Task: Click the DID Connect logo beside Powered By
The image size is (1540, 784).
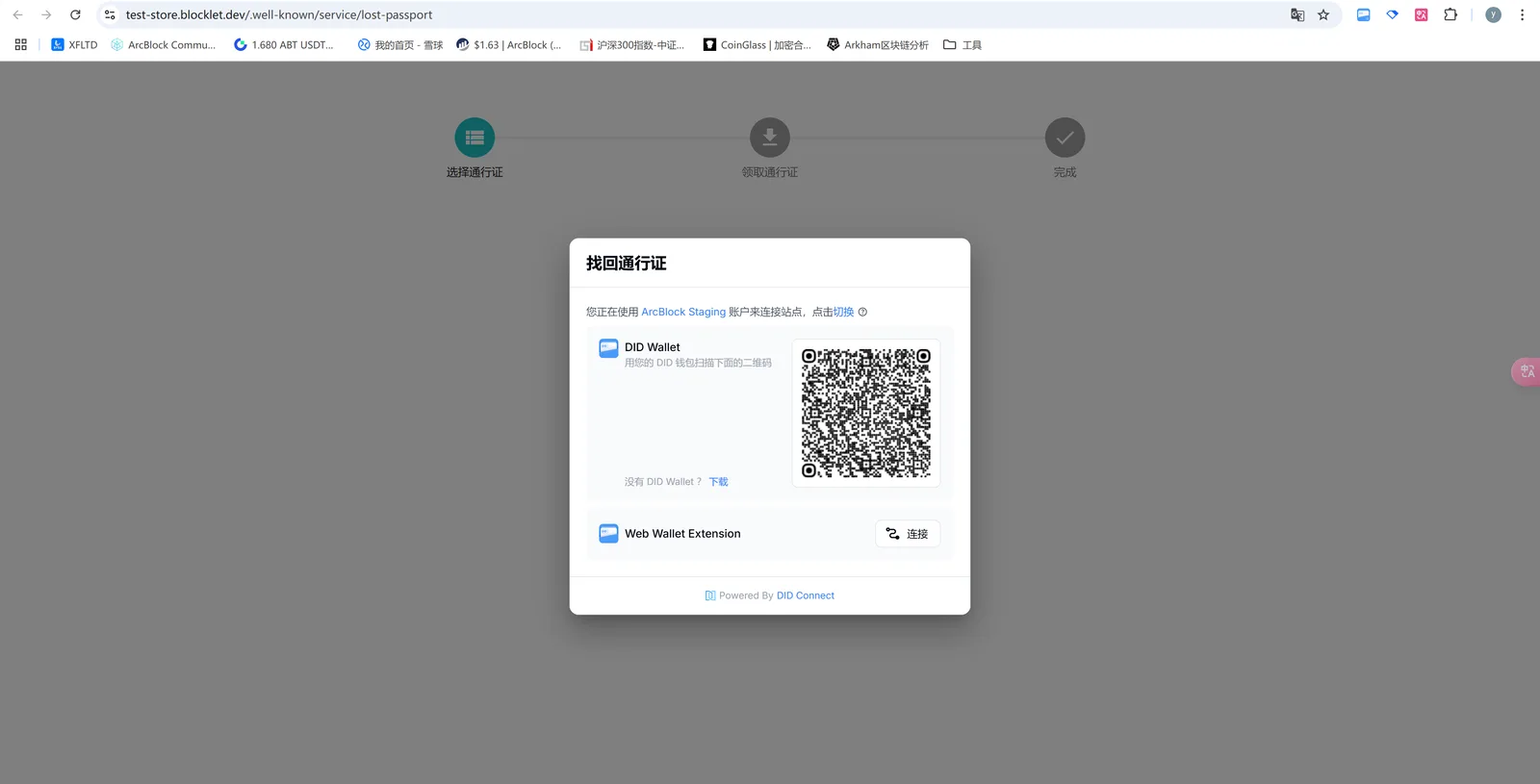Action: coord(710,595)
